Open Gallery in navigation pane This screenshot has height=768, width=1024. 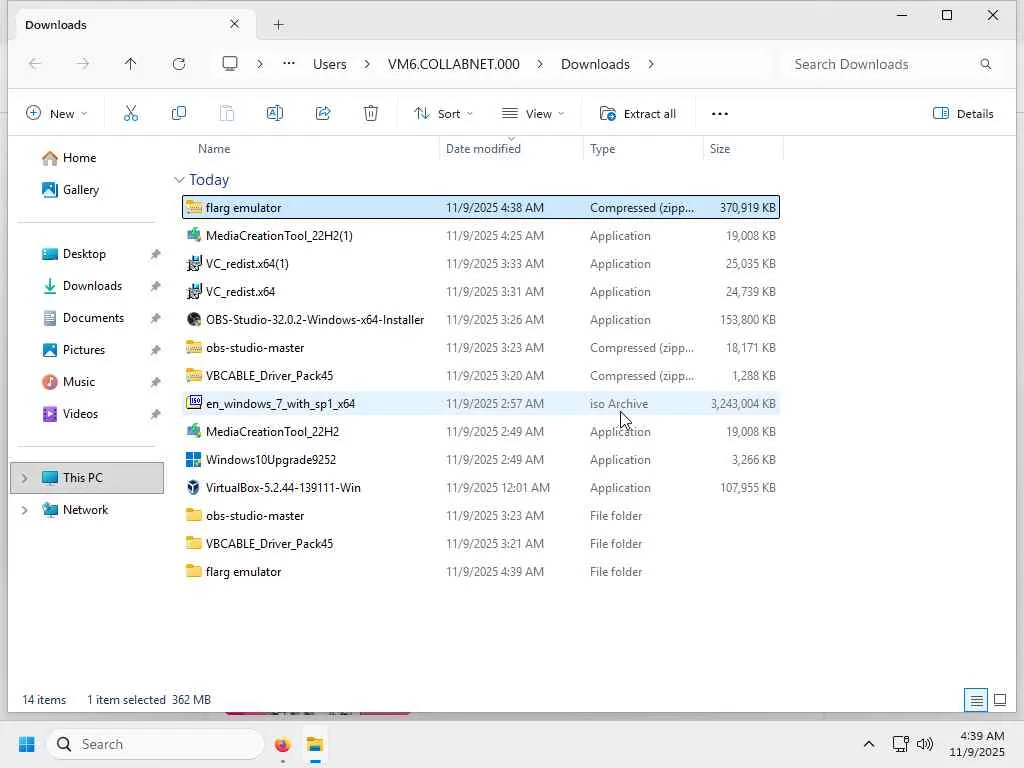coord(71,190)
